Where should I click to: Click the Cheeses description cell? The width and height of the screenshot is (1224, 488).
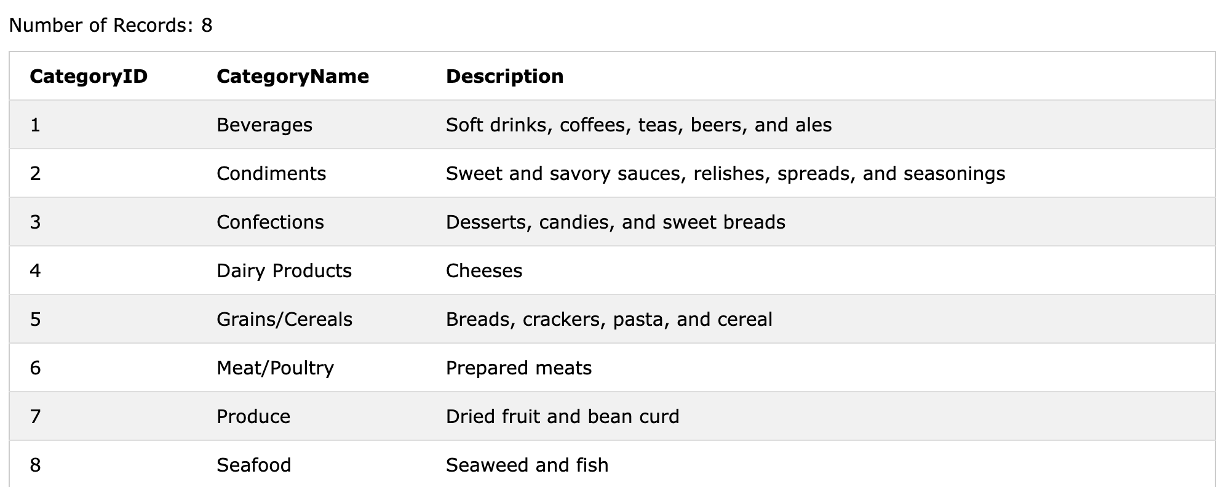pos(484,271)
